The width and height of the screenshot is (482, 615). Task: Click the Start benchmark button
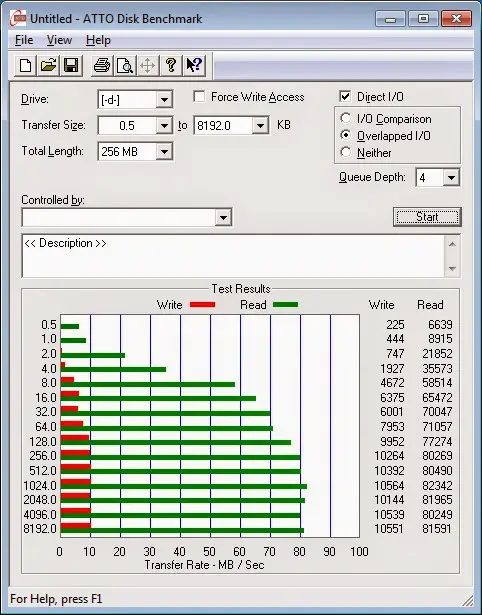click(x=427, y=217)
